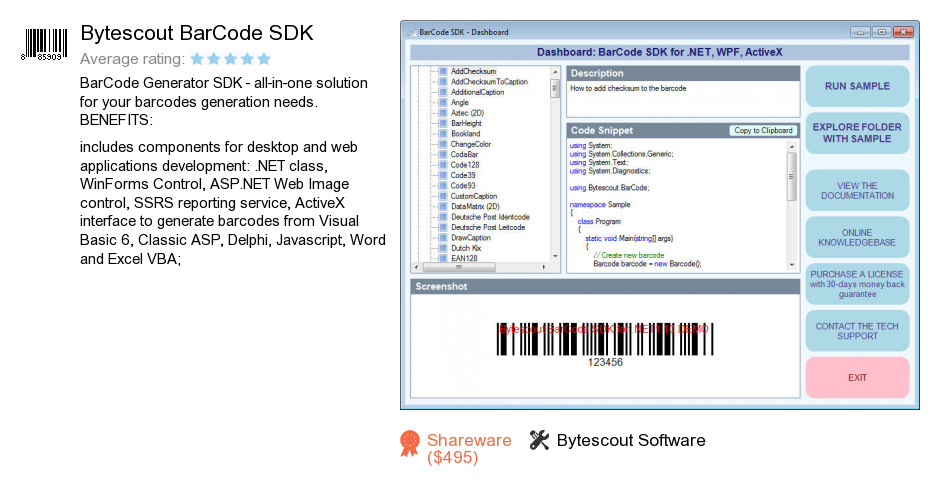Click the developer tools wrench icon

539,440
